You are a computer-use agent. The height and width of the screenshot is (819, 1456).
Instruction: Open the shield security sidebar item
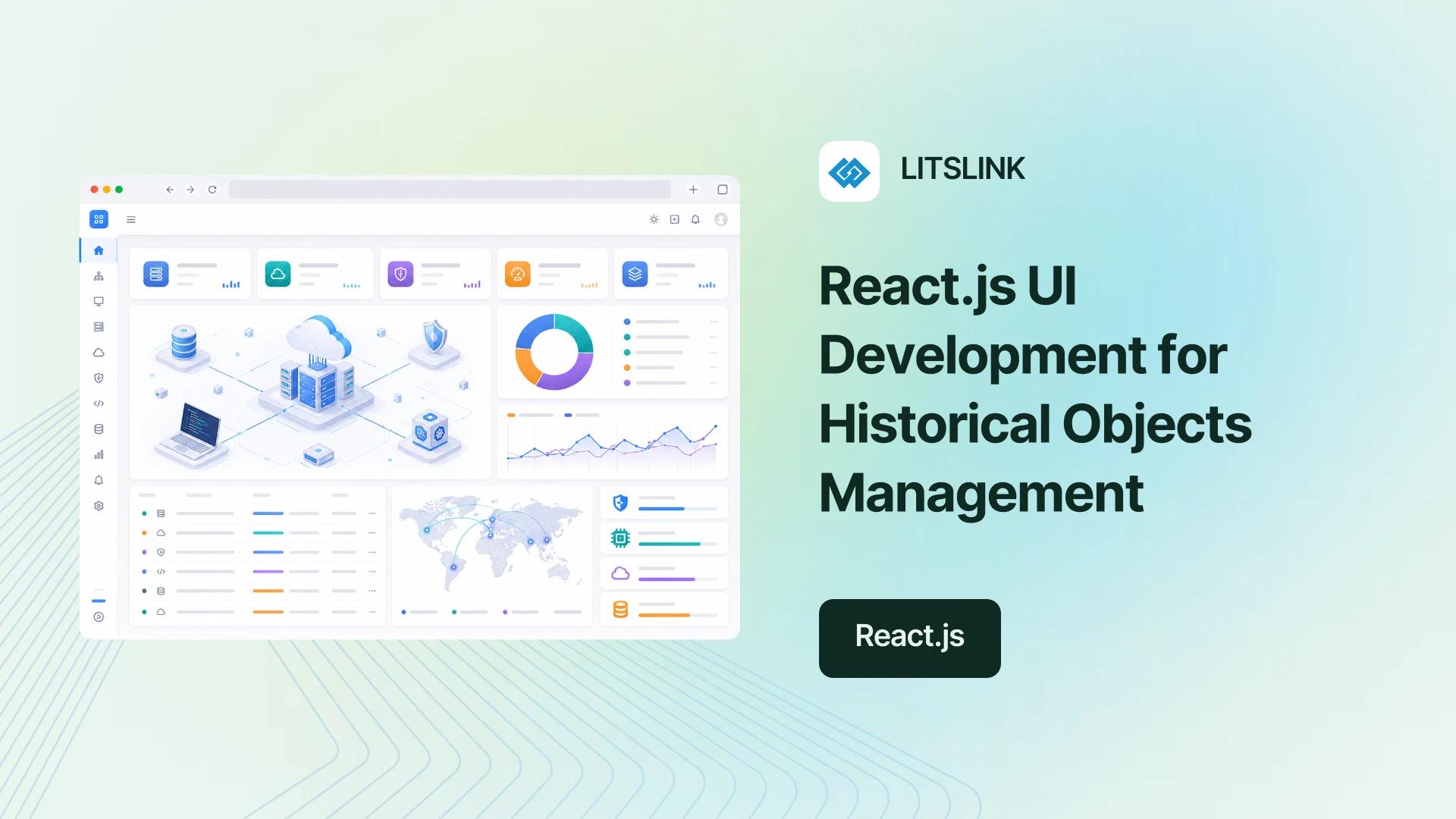point(99,378)
